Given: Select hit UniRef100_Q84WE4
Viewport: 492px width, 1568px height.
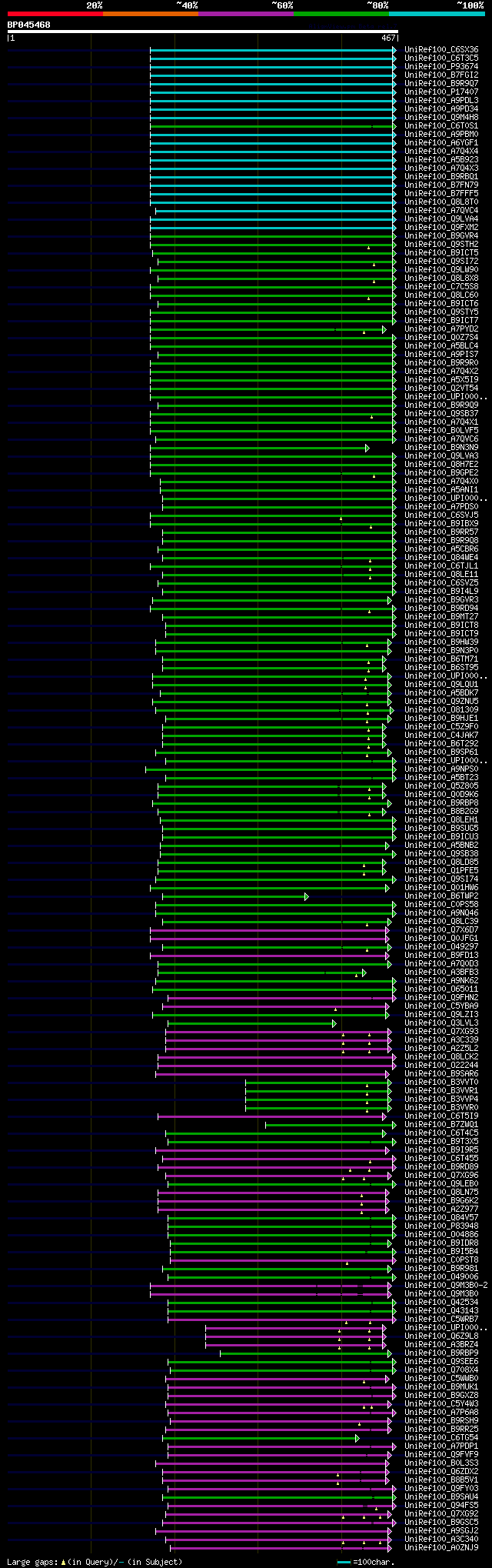Looking at the screenshot, I should point(441,557).
